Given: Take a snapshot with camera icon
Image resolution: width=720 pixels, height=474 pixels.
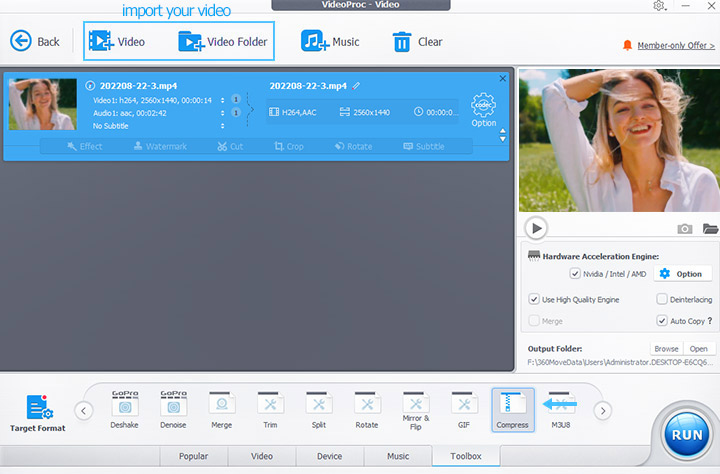Looking at the screenshot, I should point(685,228).
